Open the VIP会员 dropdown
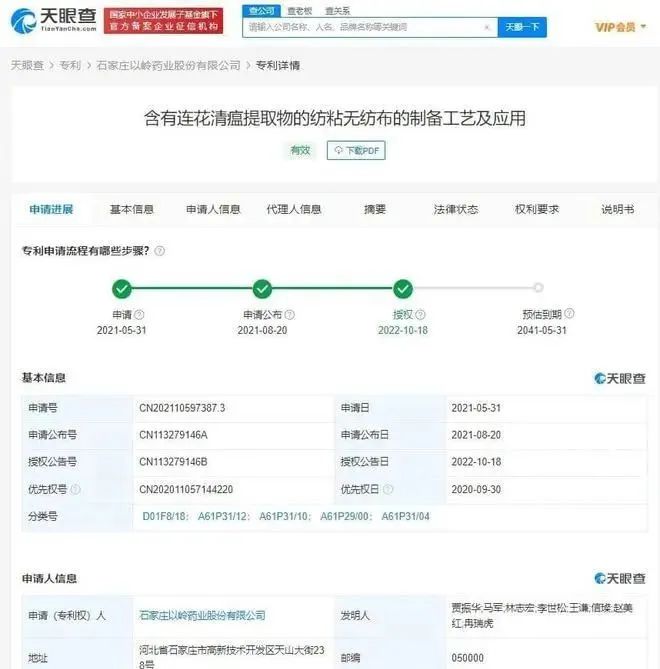The height and width of the screenshot is (669, 660). coord(620,27)
